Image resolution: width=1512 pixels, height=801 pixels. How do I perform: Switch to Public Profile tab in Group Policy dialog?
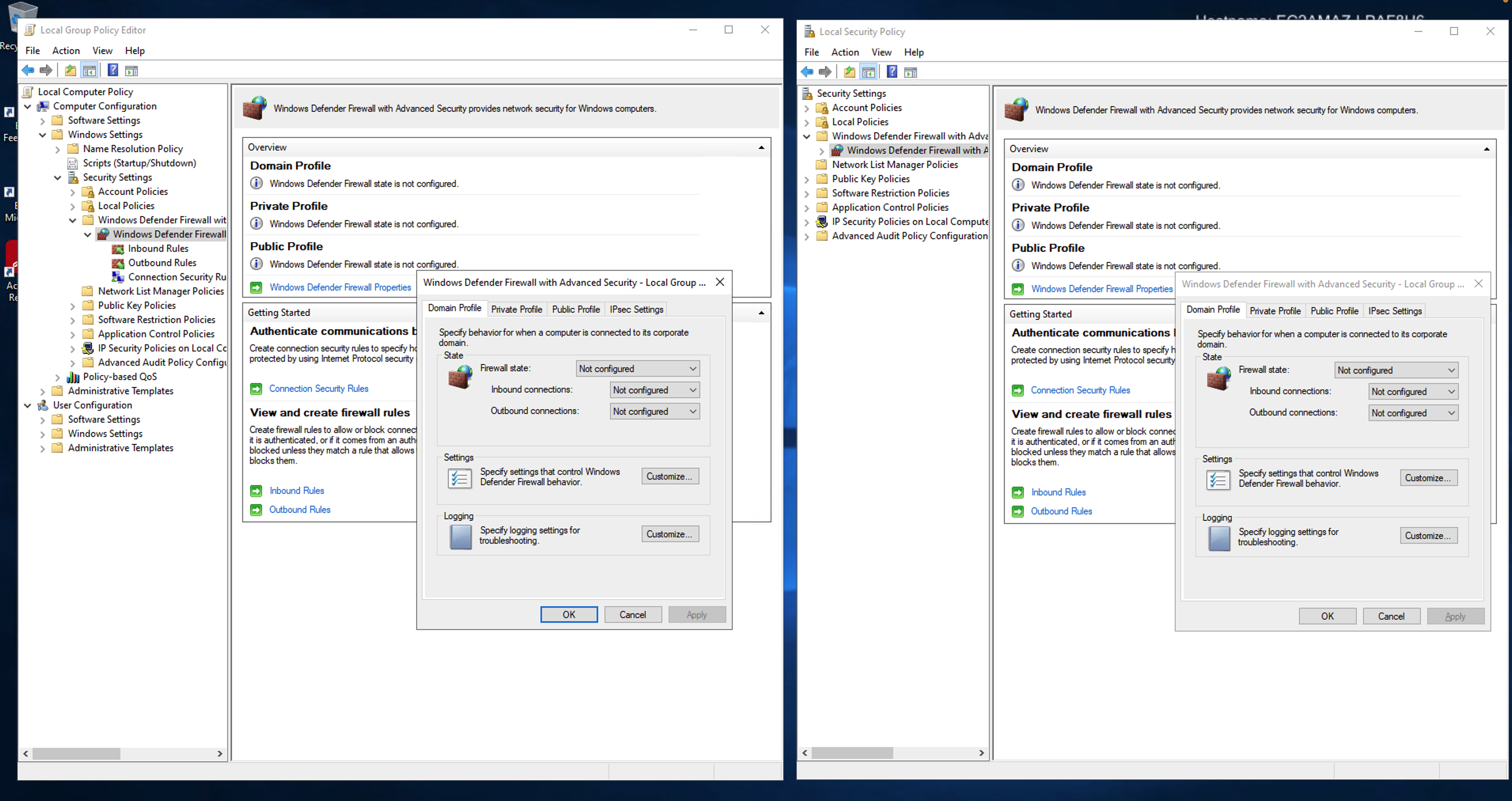pyautogui.click(x=576, y=309)
